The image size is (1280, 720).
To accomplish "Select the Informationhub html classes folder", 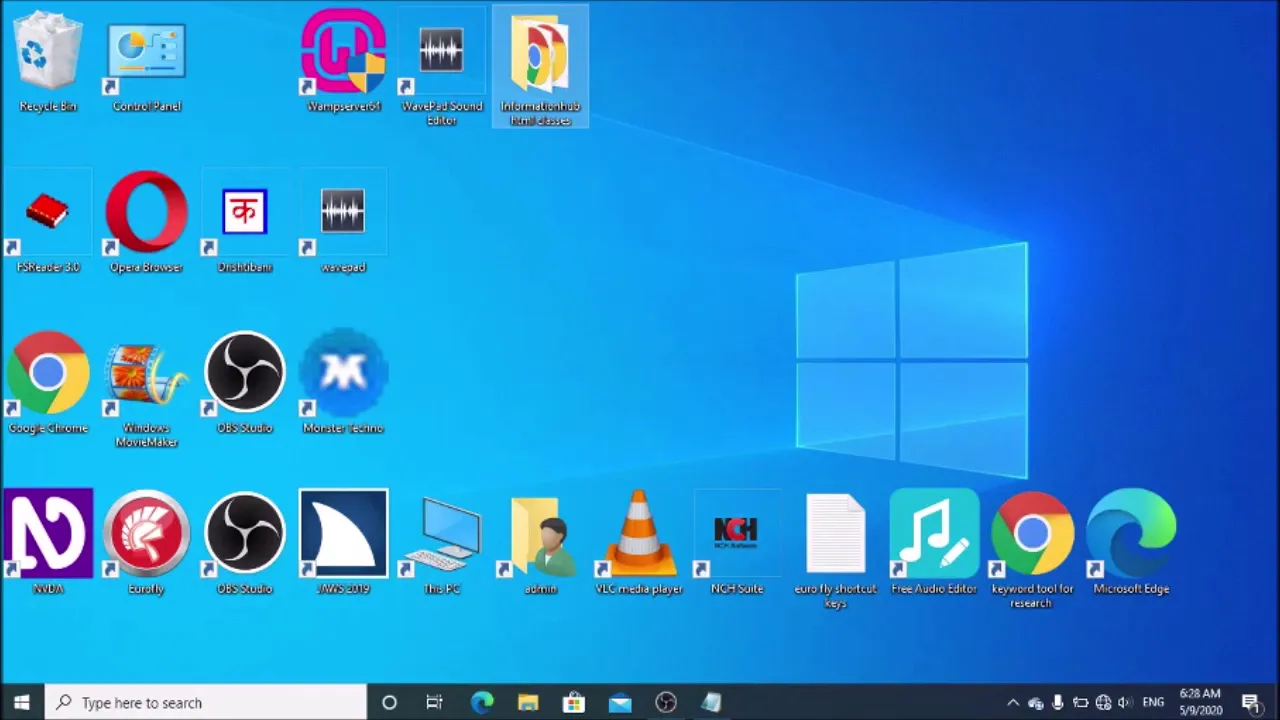I will [x=540, y=68].
